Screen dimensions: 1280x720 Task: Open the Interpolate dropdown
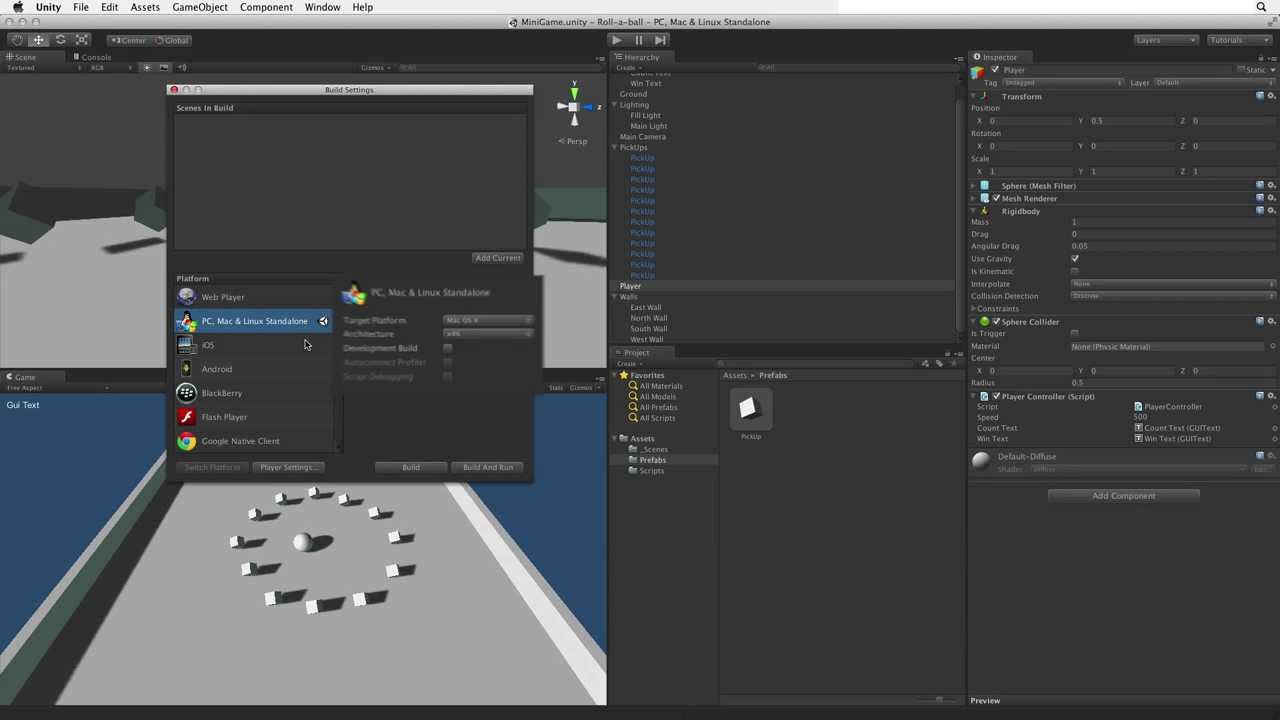pos(1174,284)
